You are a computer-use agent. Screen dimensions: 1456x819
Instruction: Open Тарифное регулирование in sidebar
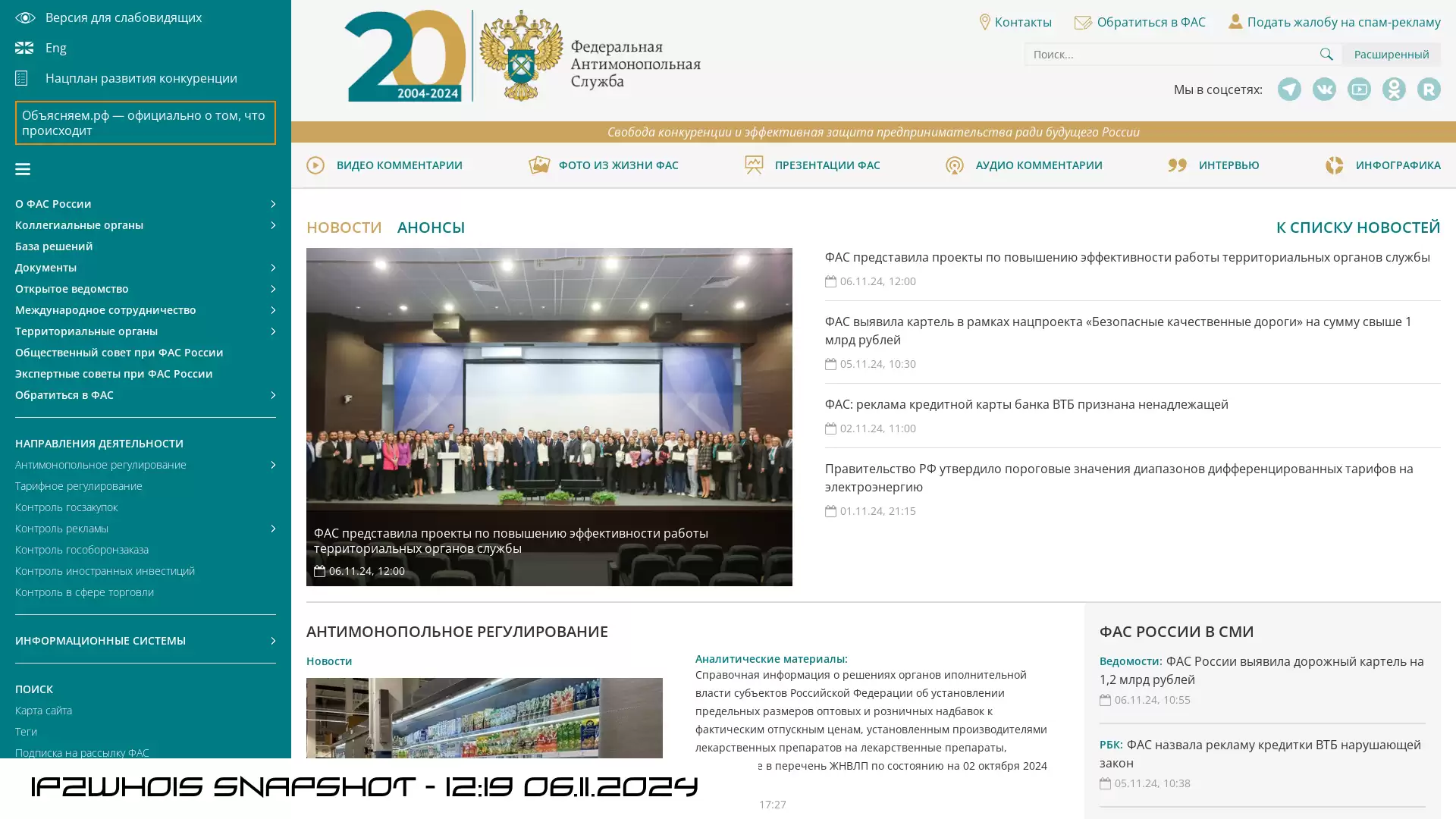[x=79, y=486]
